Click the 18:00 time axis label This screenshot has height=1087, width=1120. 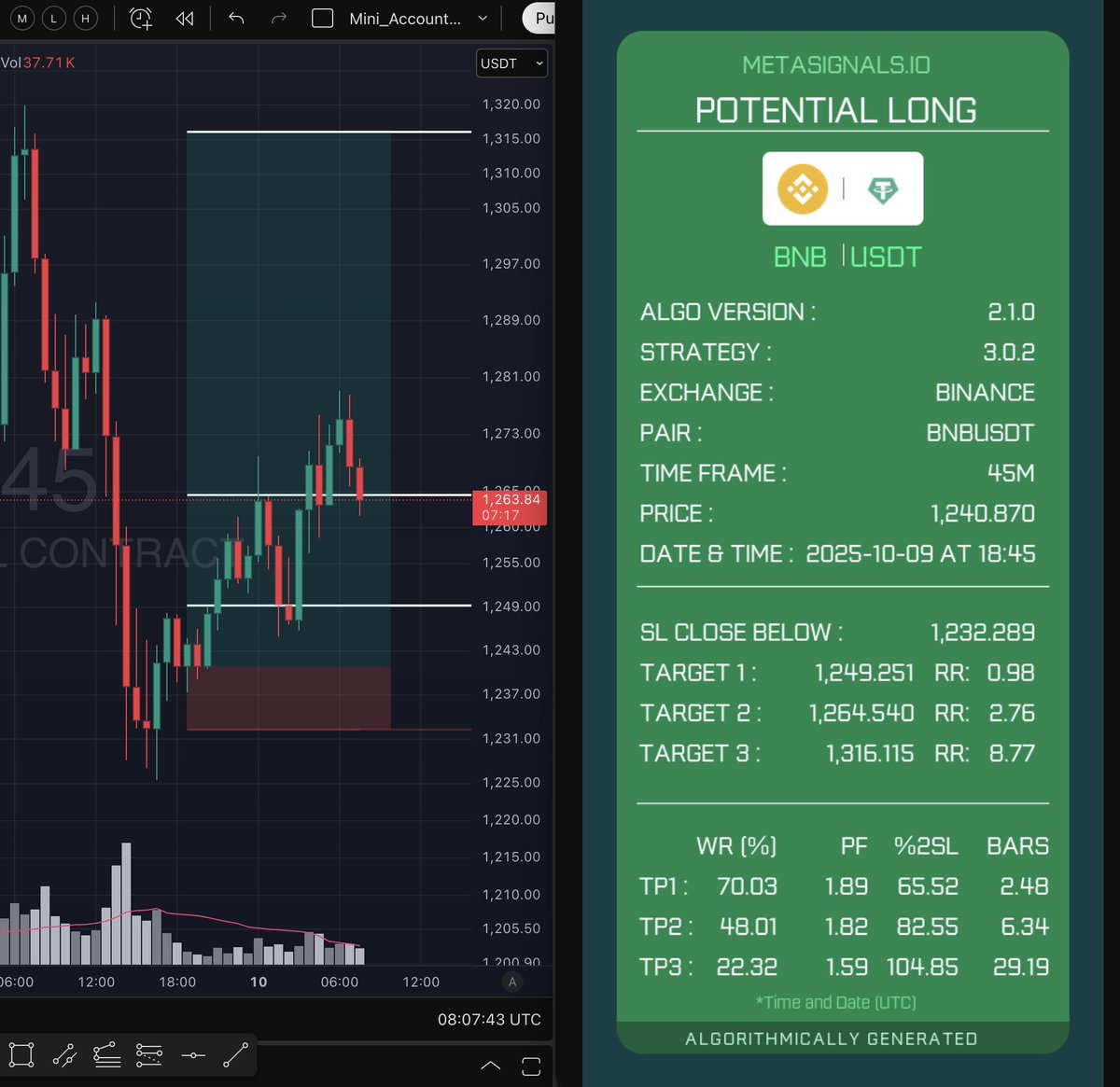[x=177, y=982]
